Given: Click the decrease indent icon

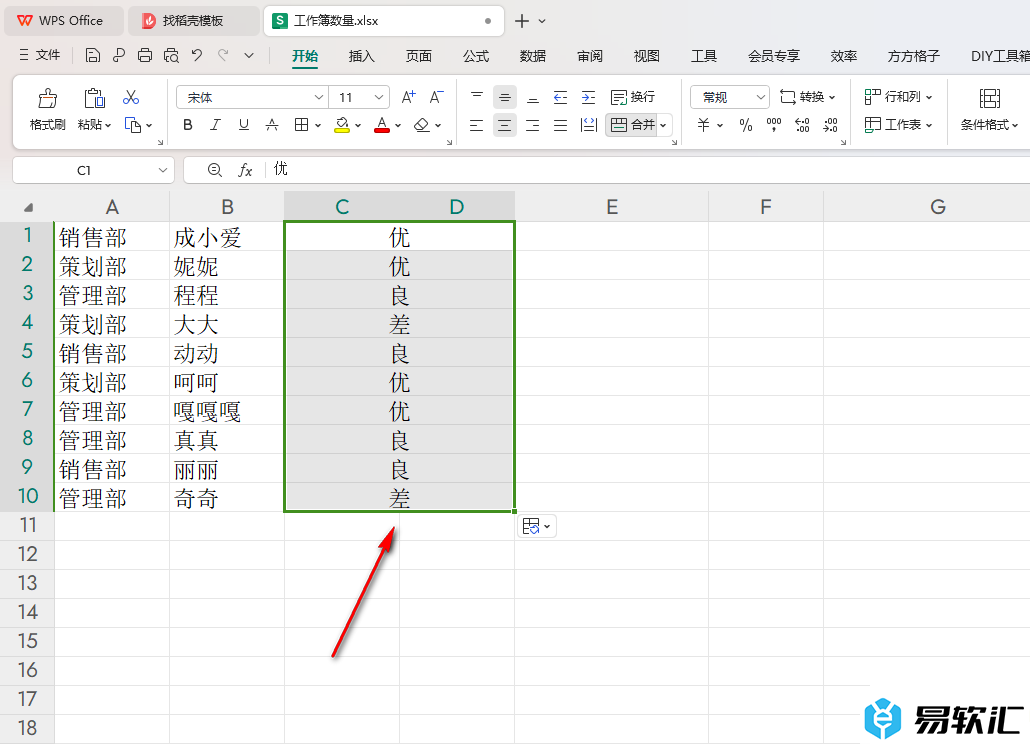Looking at the screenshot, I should point(560,97).
